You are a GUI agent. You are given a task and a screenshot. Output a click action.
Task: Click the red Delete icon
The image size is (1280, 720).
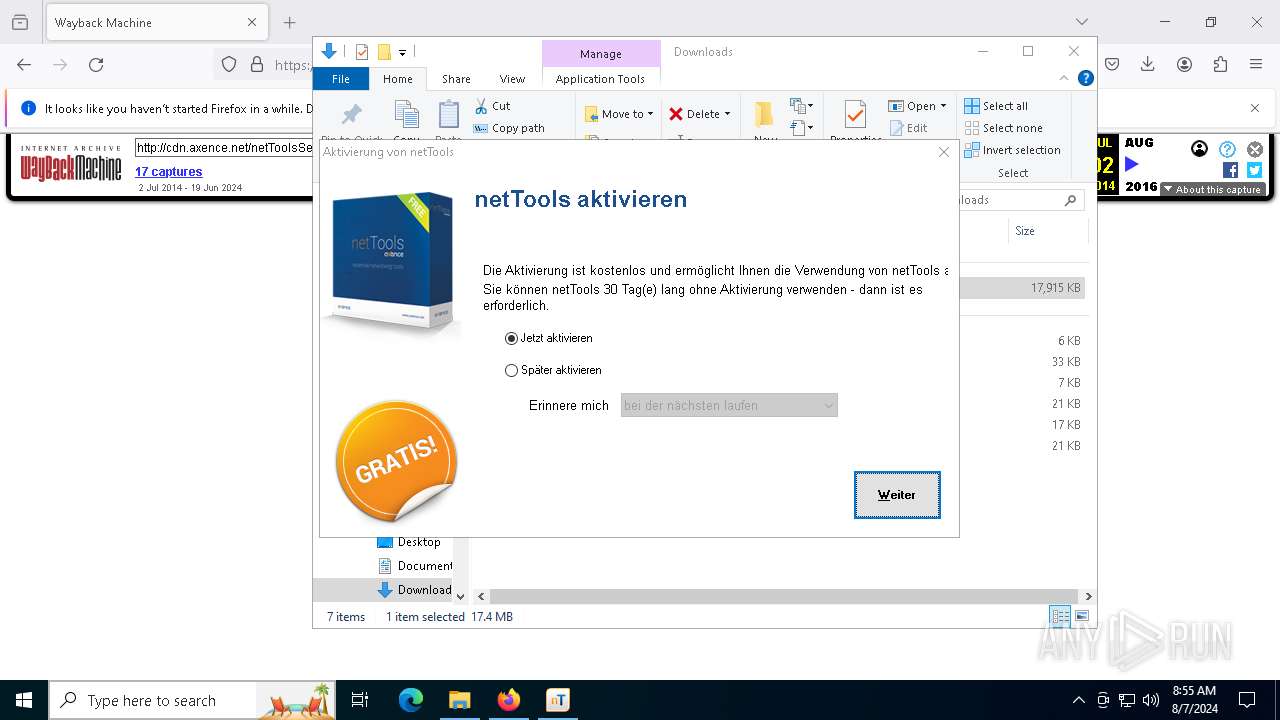pyautogui.click(x=676, y=114)
